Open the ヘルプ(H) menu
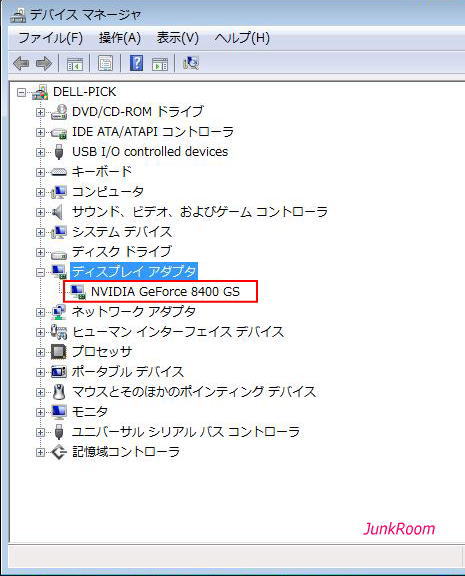Viewport: 465px width, 576px height. click(242, 38)
